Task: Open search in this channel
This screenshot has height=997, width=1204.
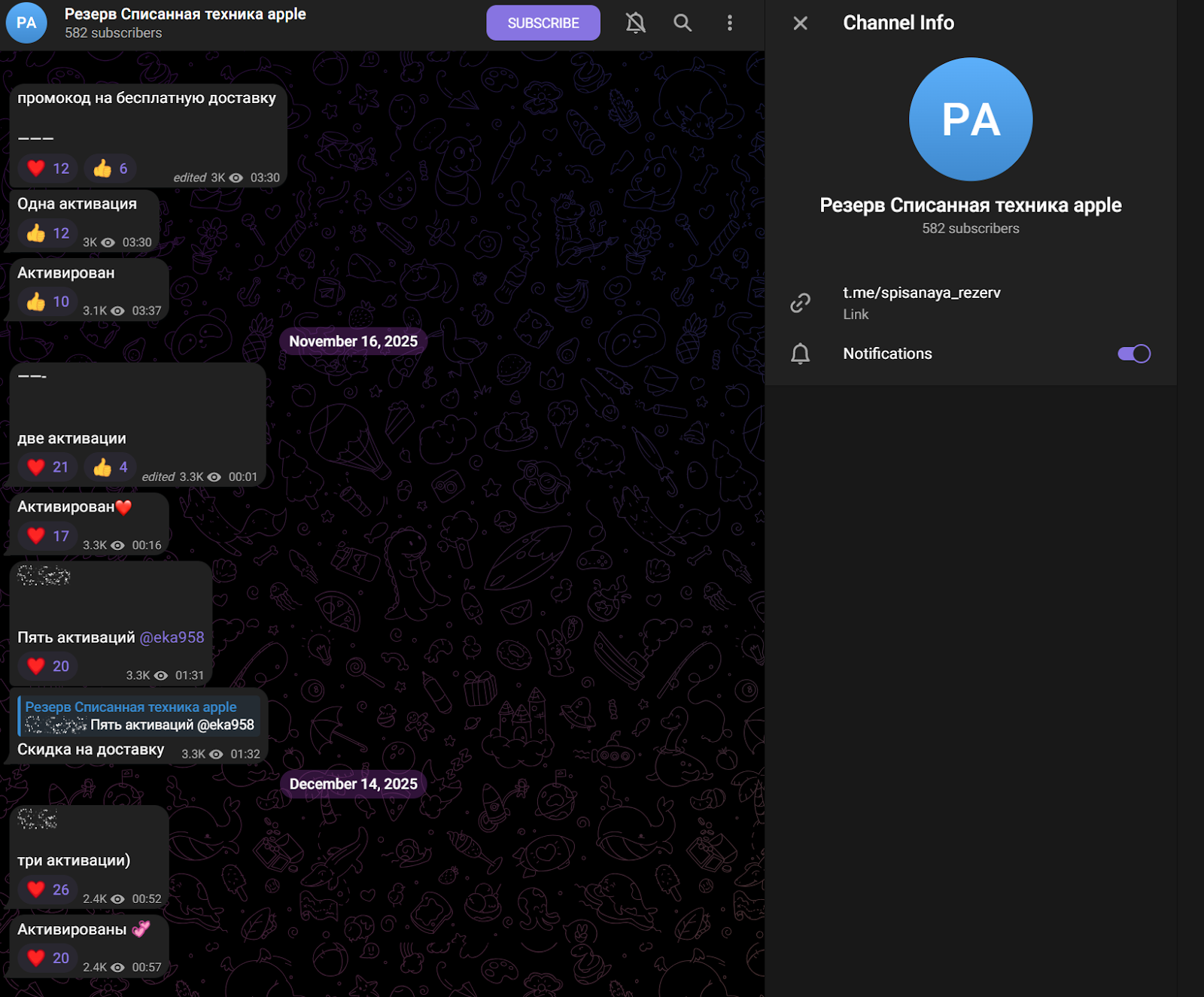Action: click(x=683, y=23)
